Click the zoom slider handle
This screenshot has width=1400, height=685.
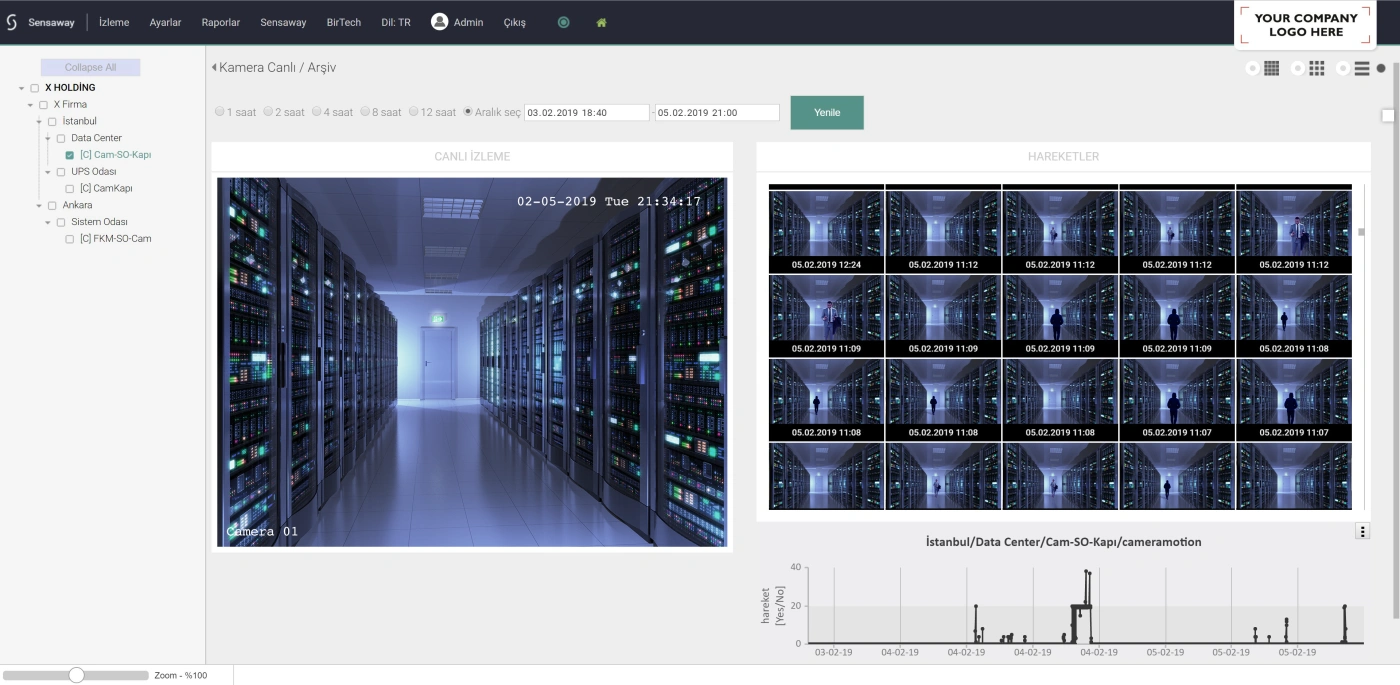(77, 675)
